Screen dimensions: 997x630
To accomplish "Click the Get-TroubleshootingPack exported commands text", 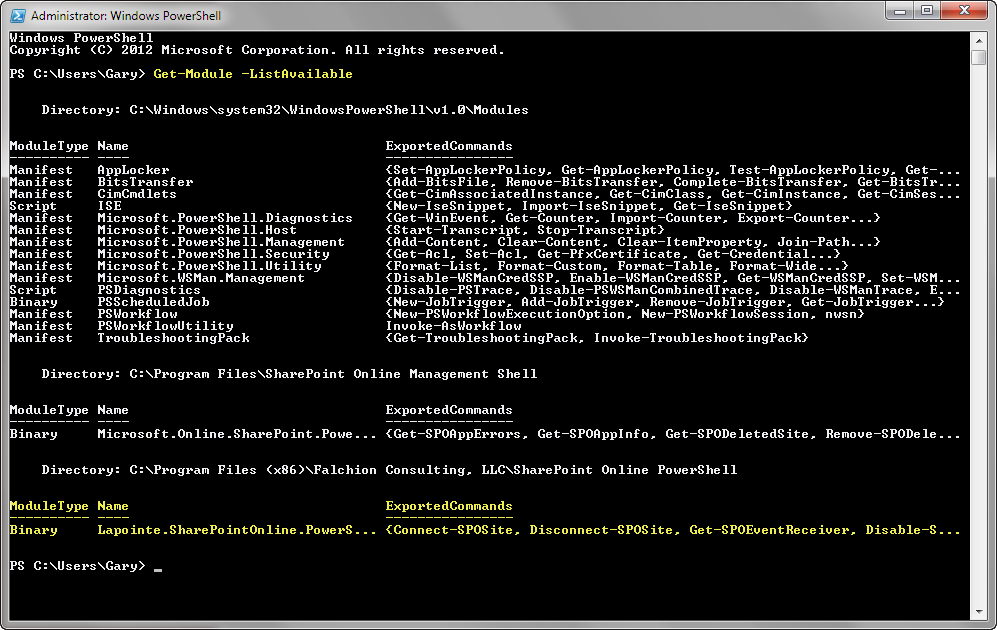I will [597, 338].
